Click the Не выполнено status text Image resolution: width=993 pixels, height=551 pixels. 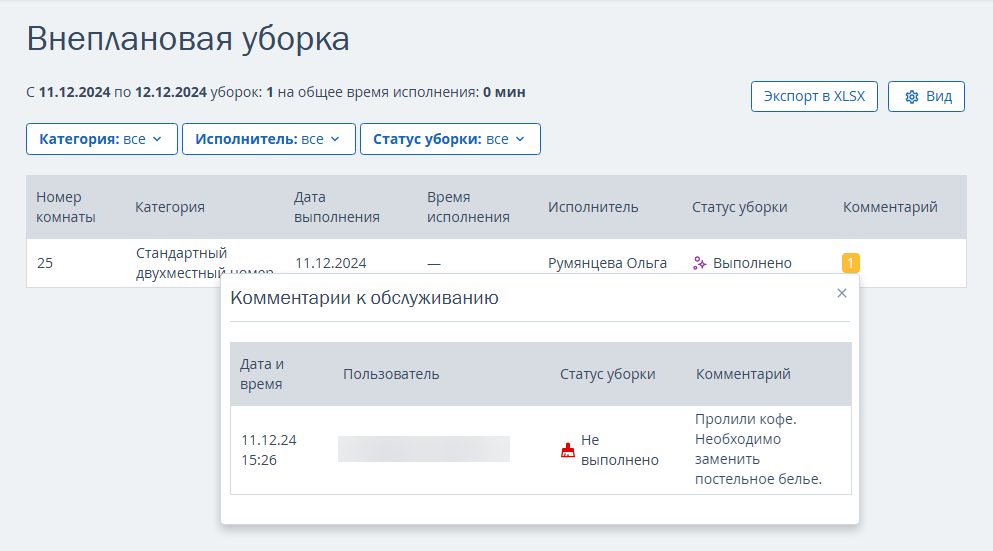(619, 450)
